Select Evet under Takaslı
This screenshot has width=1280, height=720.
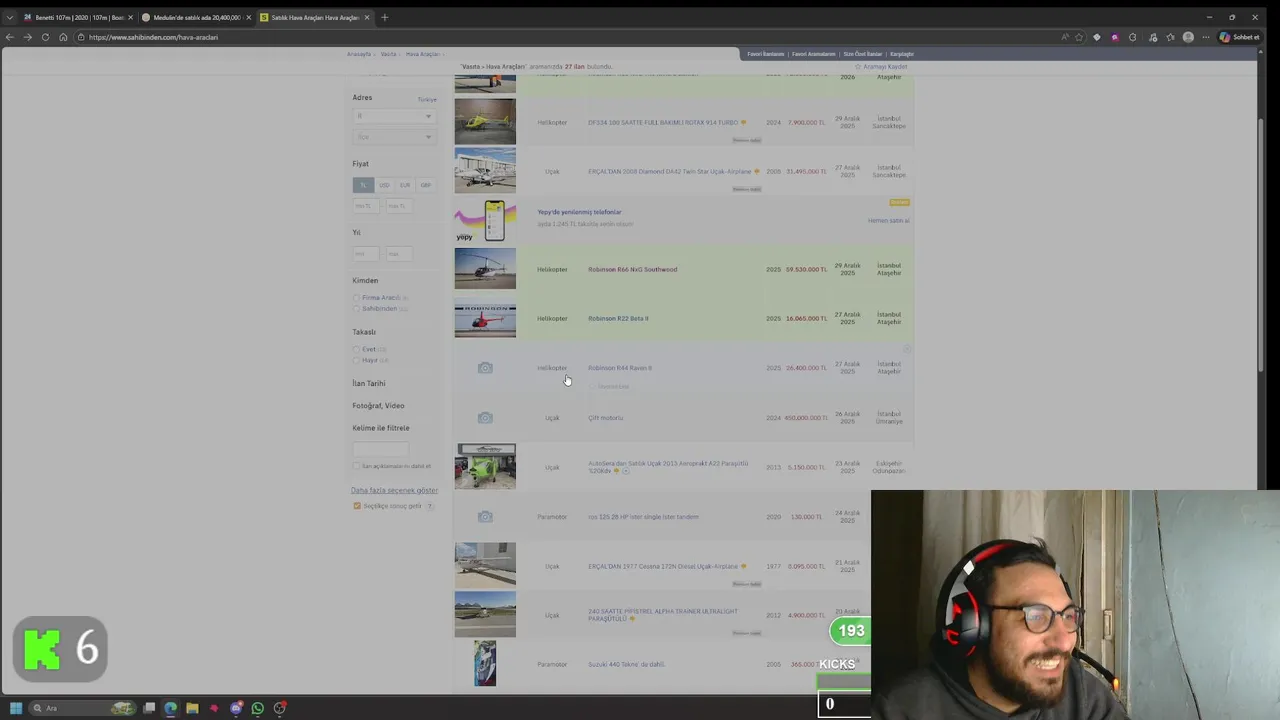coord(357,349)
